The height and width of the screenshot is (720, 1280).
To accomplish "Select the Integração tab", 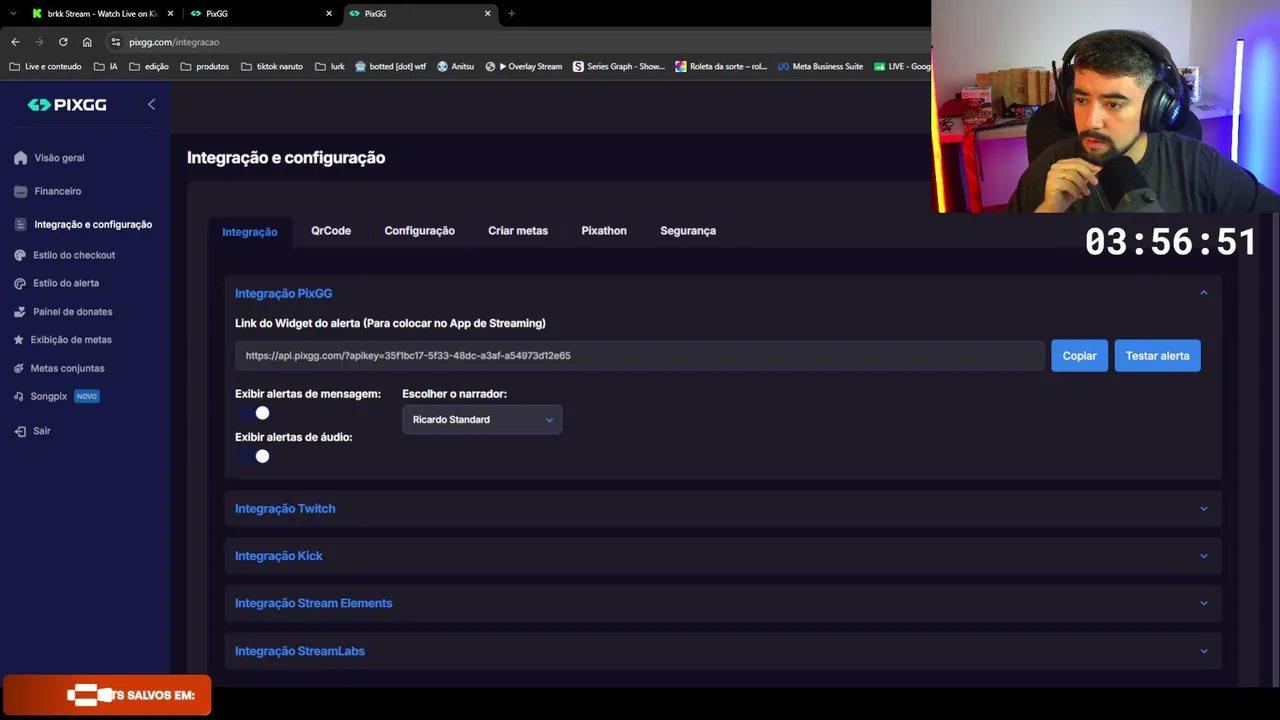I will [x=250, y=231].
